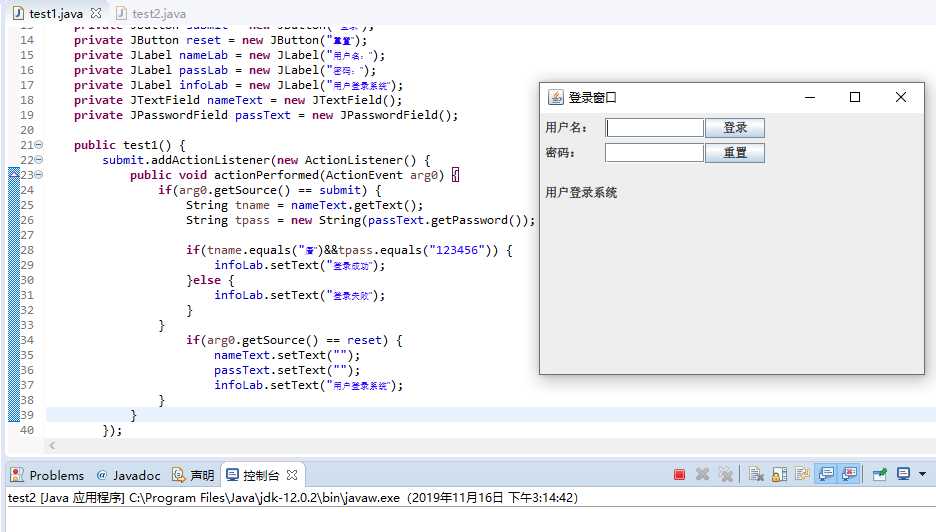Open the console selection dropdown arrow
The image size is (936, 532).
(922, 475)
